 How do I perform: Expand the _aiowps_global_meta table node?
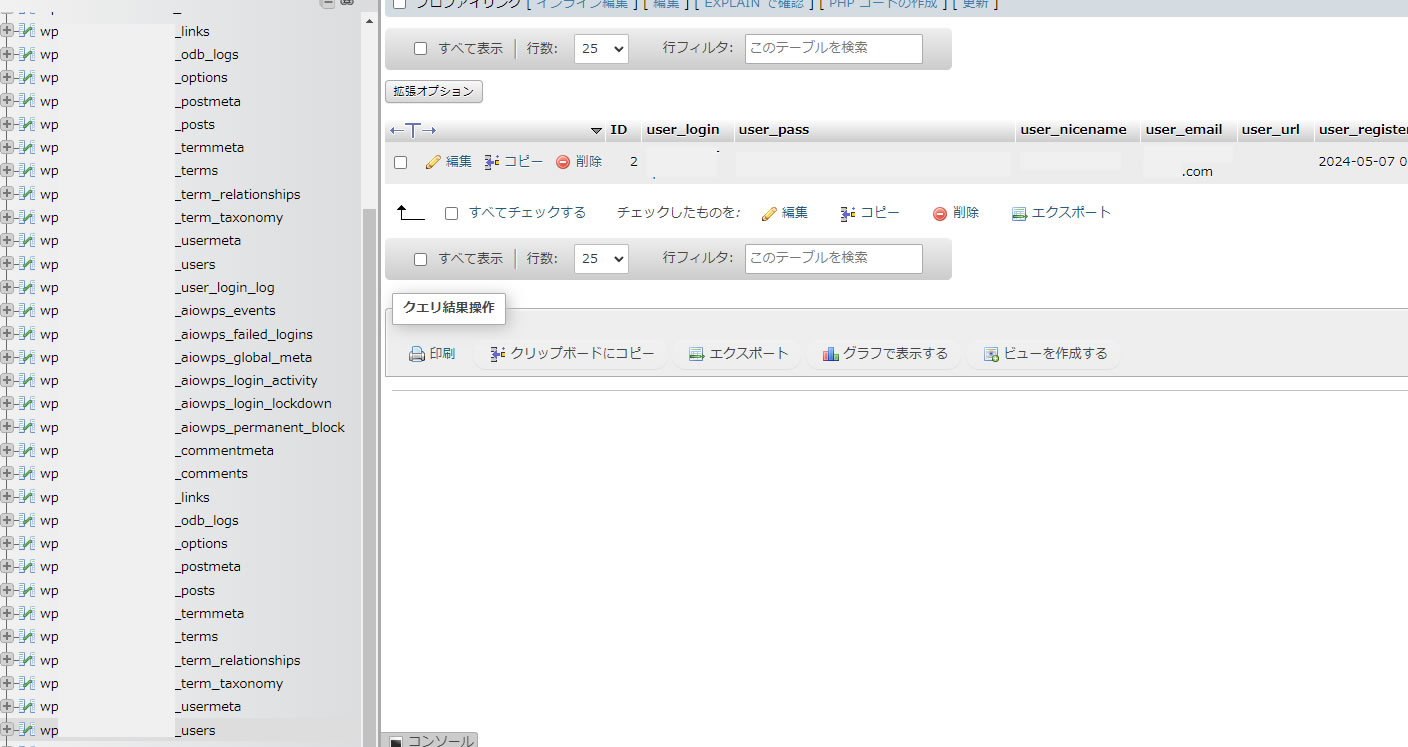click(x=7, y=357)
